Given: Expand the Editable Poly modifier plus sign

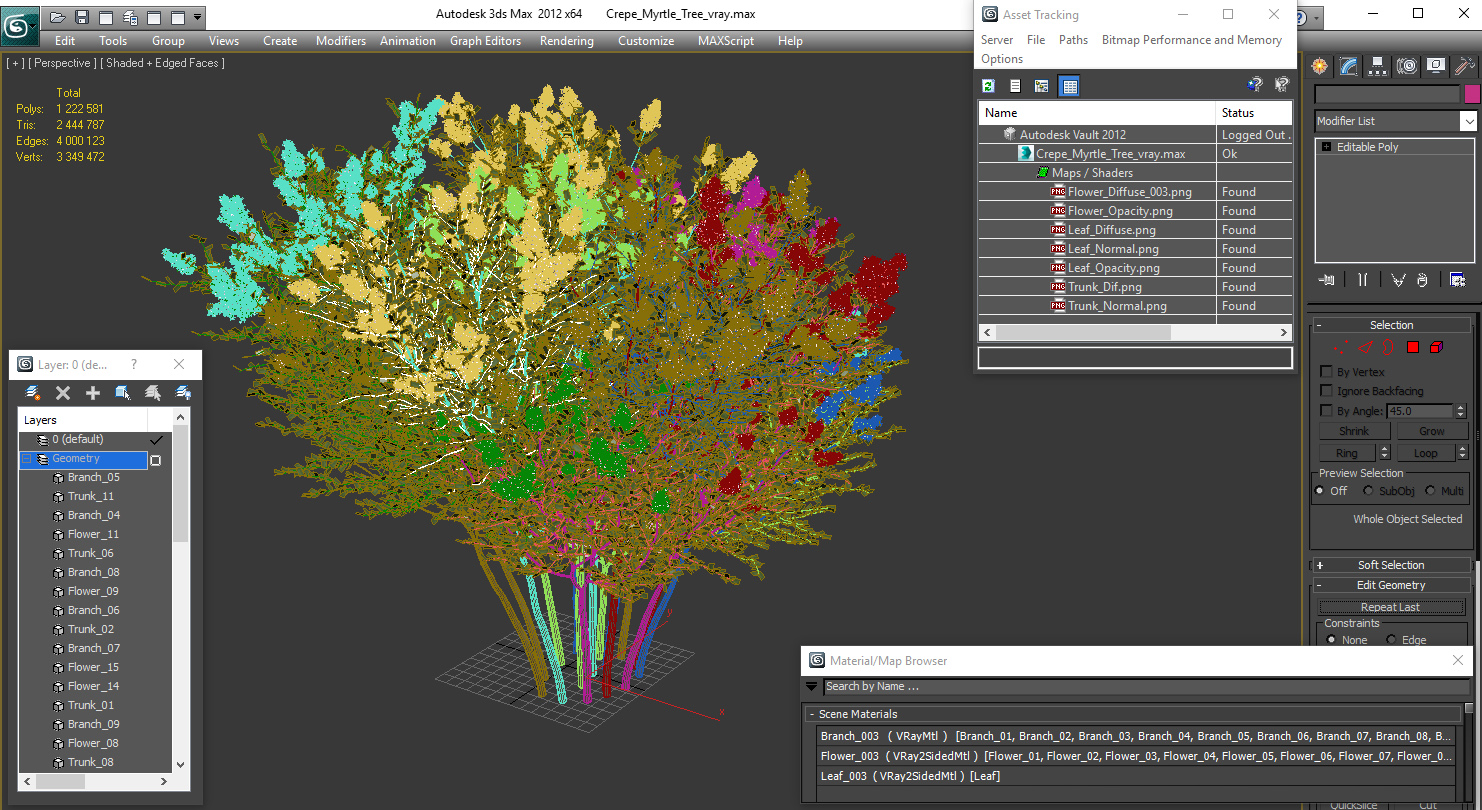Looking at the screenshot, I should pyautogui.click(x=1326, y=147).
